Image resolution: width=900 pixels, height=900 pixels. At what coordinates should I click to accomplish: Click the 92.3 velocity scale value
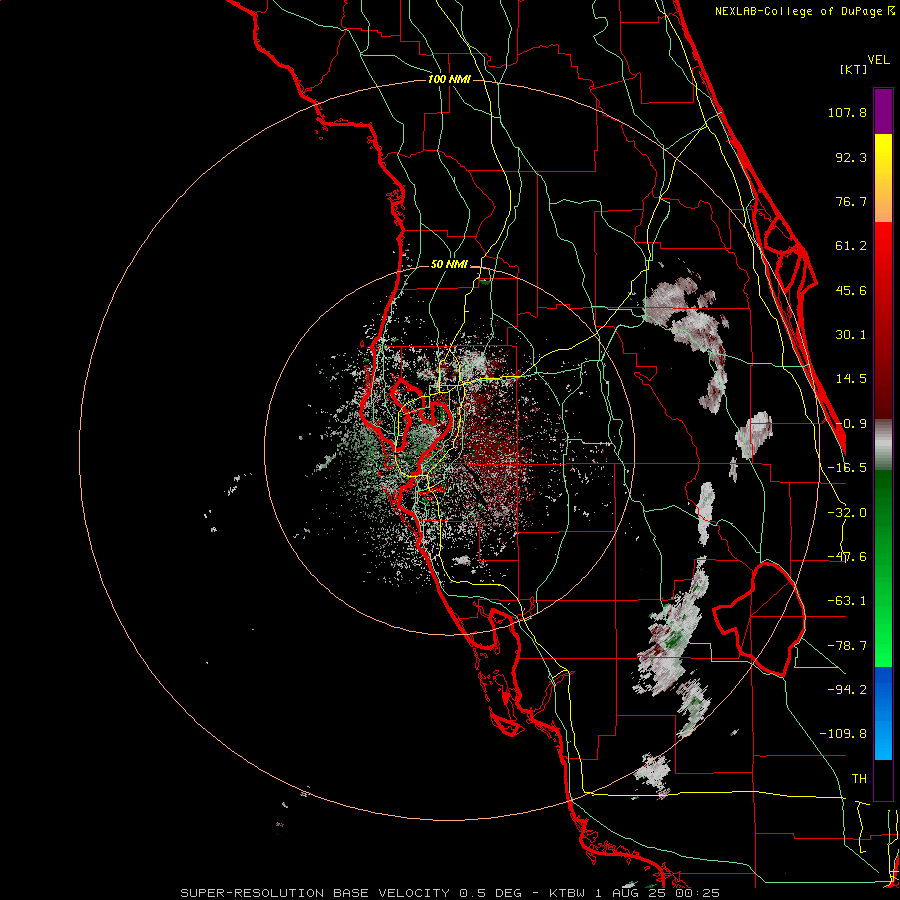pyautogui.click(x=851, y=157)
